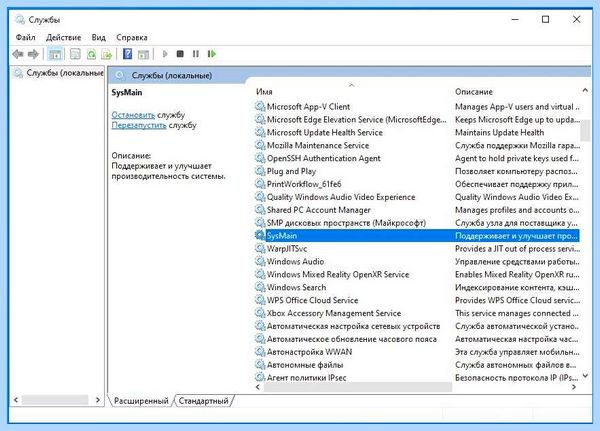Image resolution: width=600 pixels, height=431 pixels.
Task: Open the Справка menu
Action: pos(132,38)
